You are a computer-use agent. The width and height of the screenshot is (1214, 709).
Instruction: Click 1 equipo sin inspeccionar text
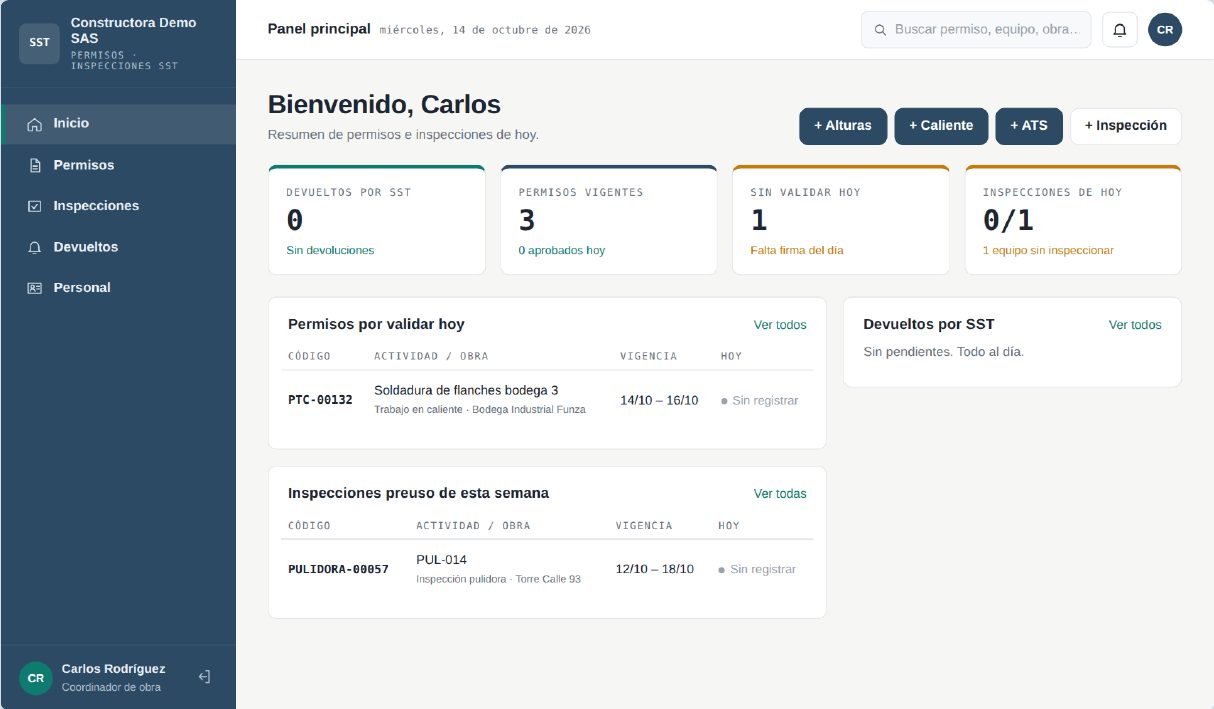(1048, 250)
